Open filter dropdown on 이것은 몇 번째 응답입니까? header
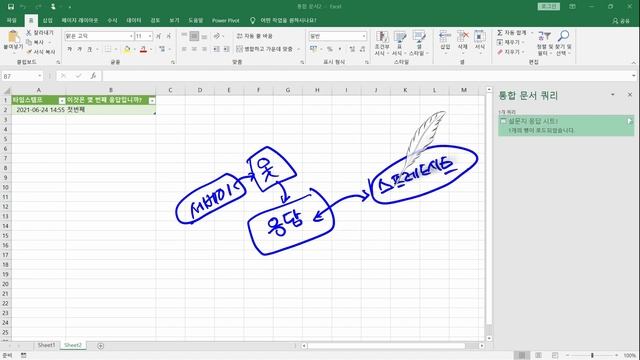 click(152, 100)
